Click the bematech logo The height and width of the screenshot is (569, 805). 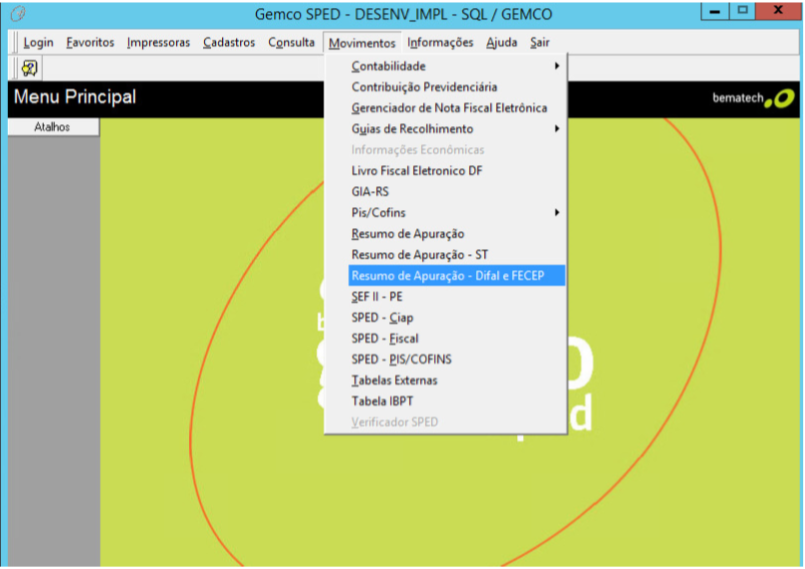point(753,98)
